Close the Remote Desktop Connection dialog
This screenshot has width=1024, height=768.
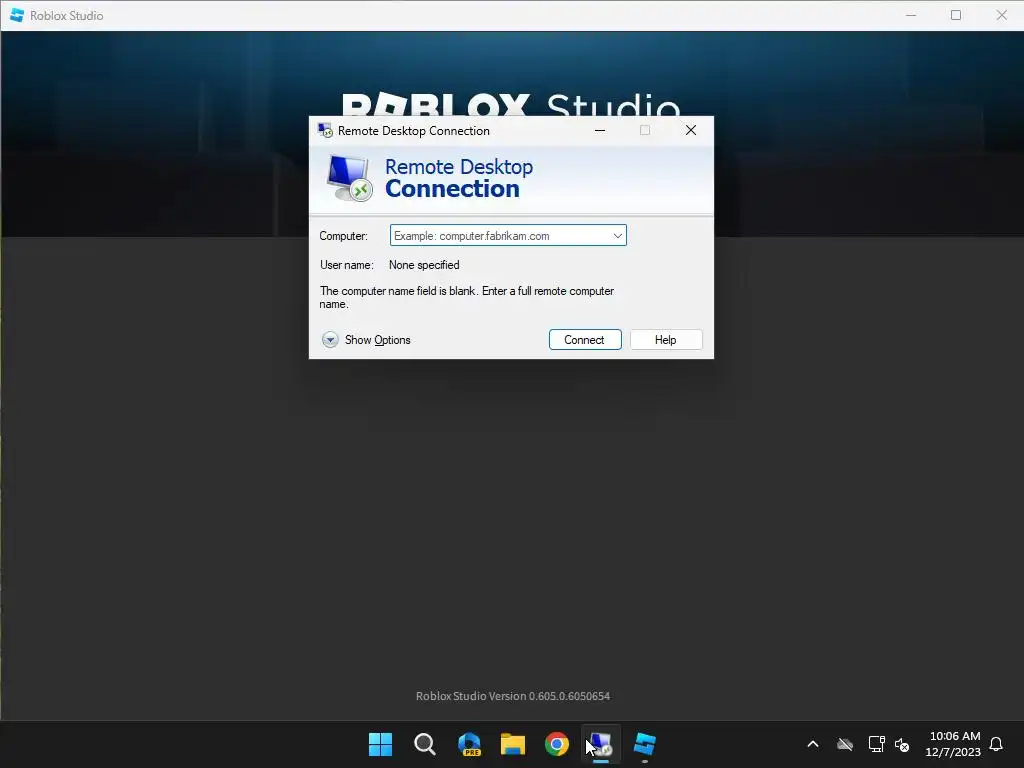(690, 131)
